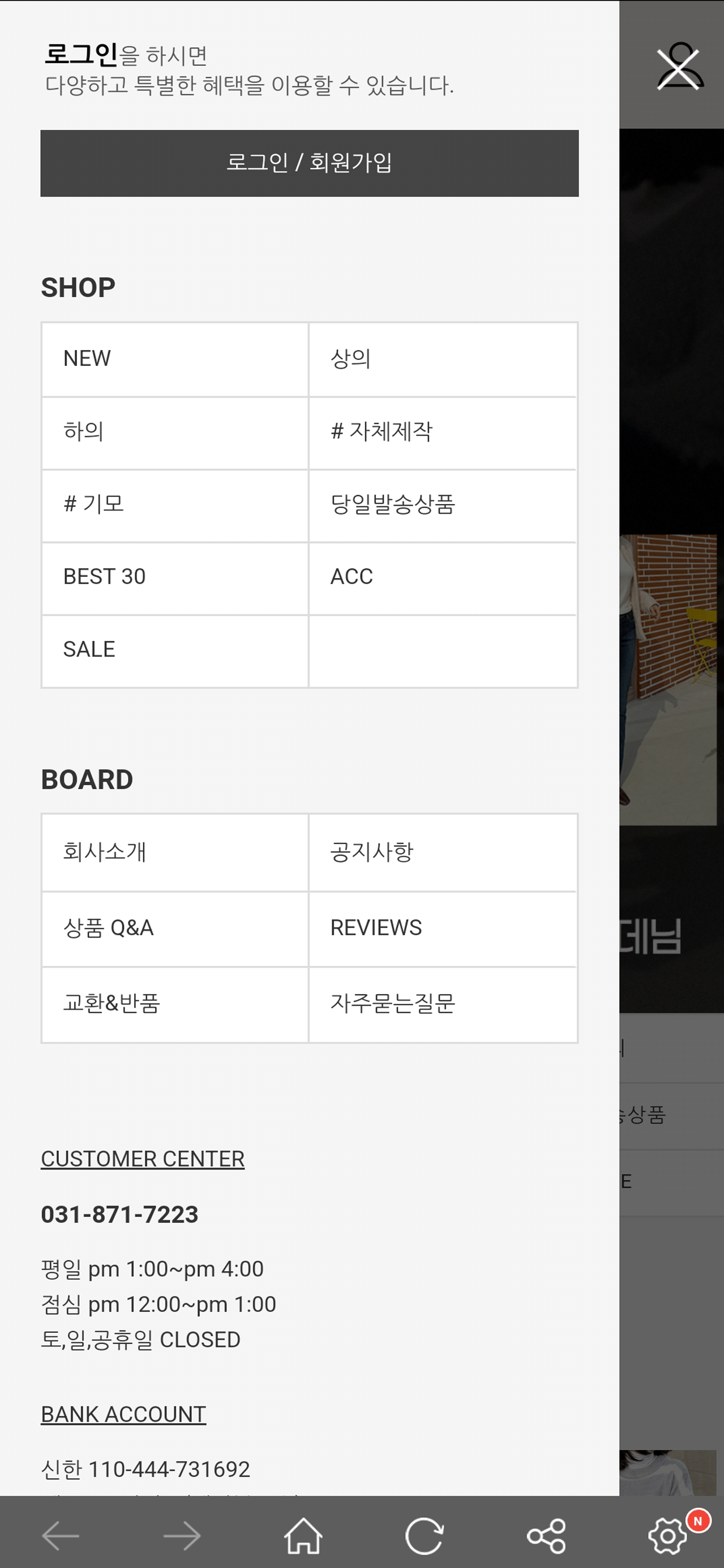The height and width of the screenshot is (1568, 724).
Task: Click the CUSTOMER CENTER heading link
Action: 143,1159
